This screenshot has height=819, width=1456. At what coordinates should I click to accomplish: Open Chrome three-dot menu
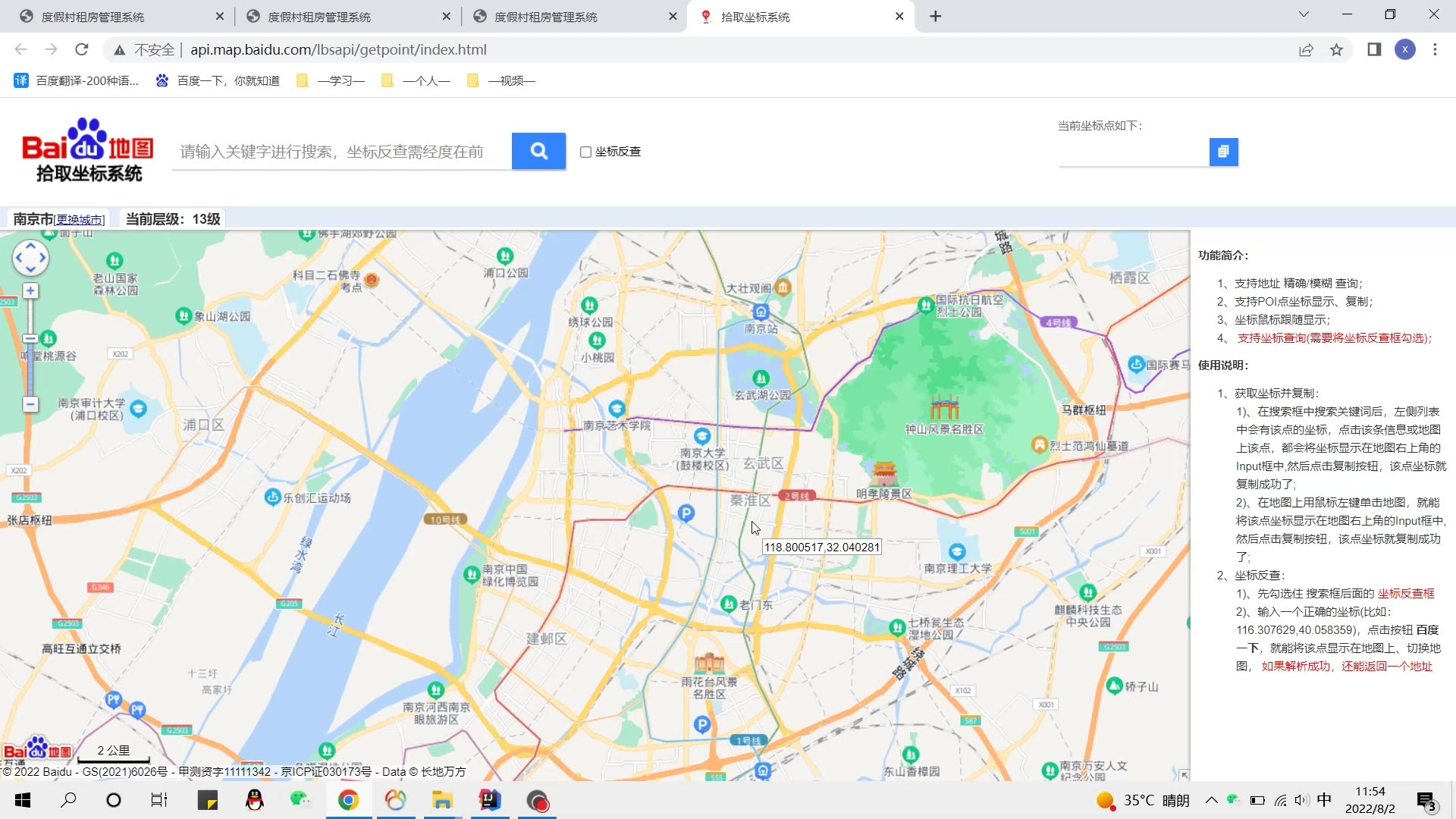tap(1435, 49)
